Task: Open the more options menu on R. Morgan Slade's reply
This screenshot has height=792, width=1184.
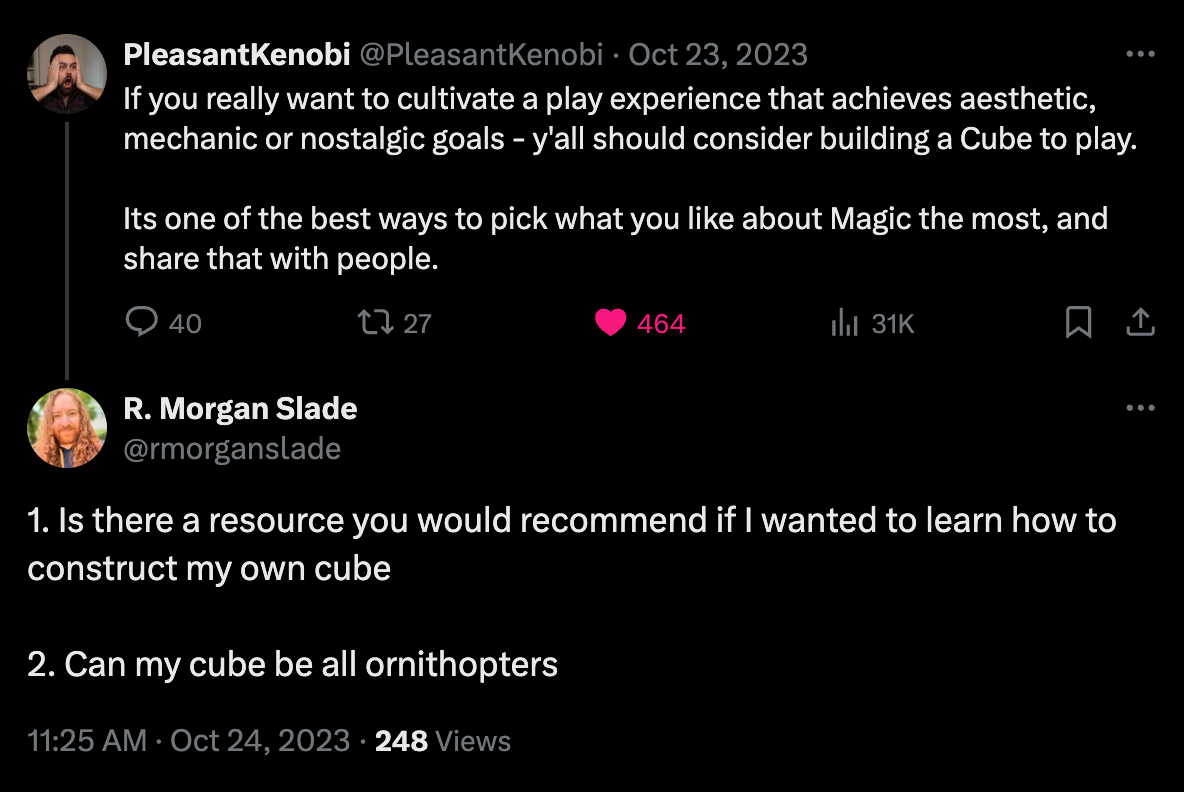Action: click(1140, 408)
